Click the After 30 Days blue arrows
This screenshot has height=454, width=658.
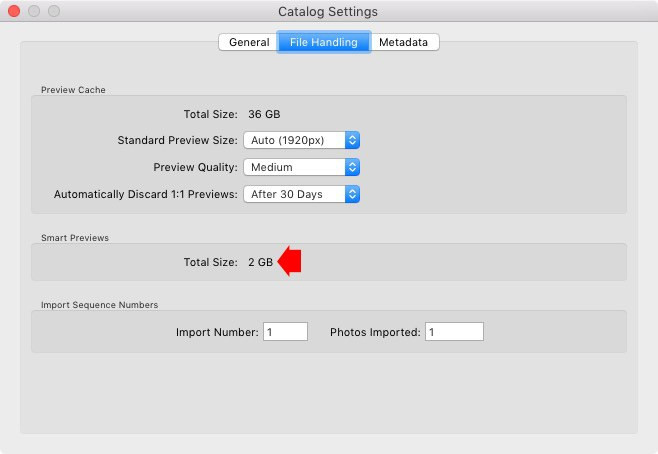click(352, 194)
